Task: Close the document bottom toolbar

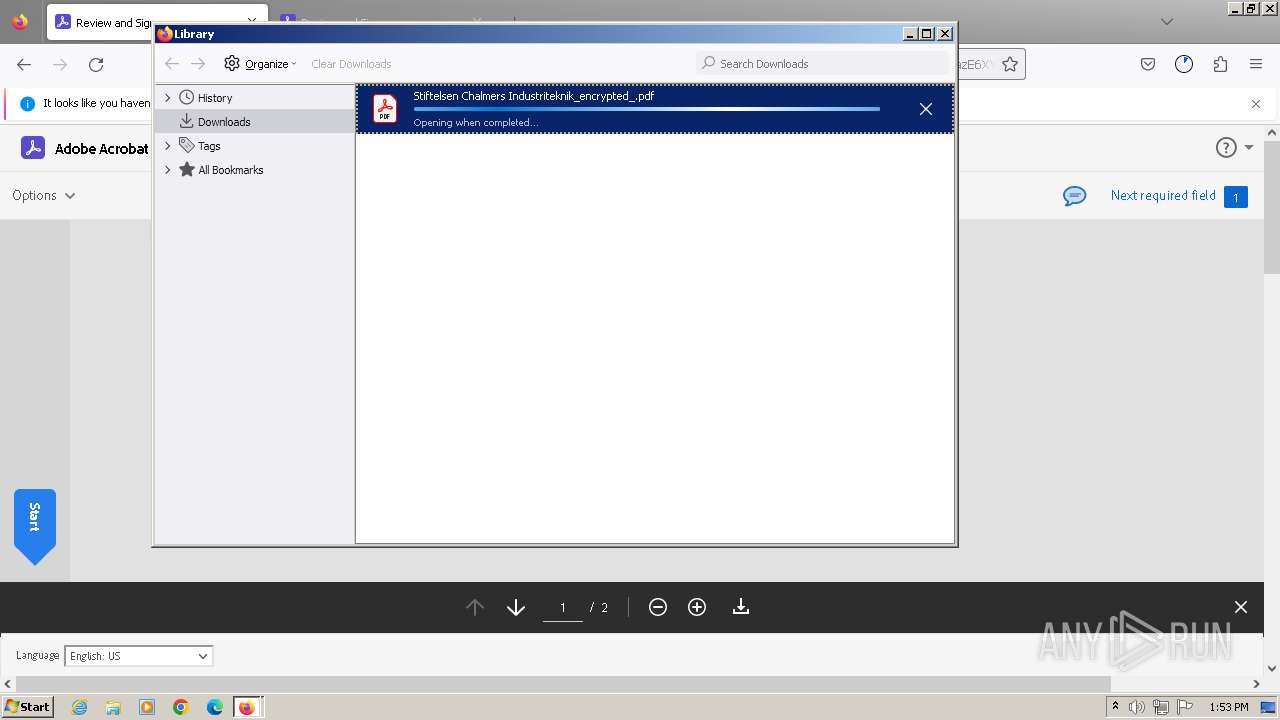Action: 1241,607
